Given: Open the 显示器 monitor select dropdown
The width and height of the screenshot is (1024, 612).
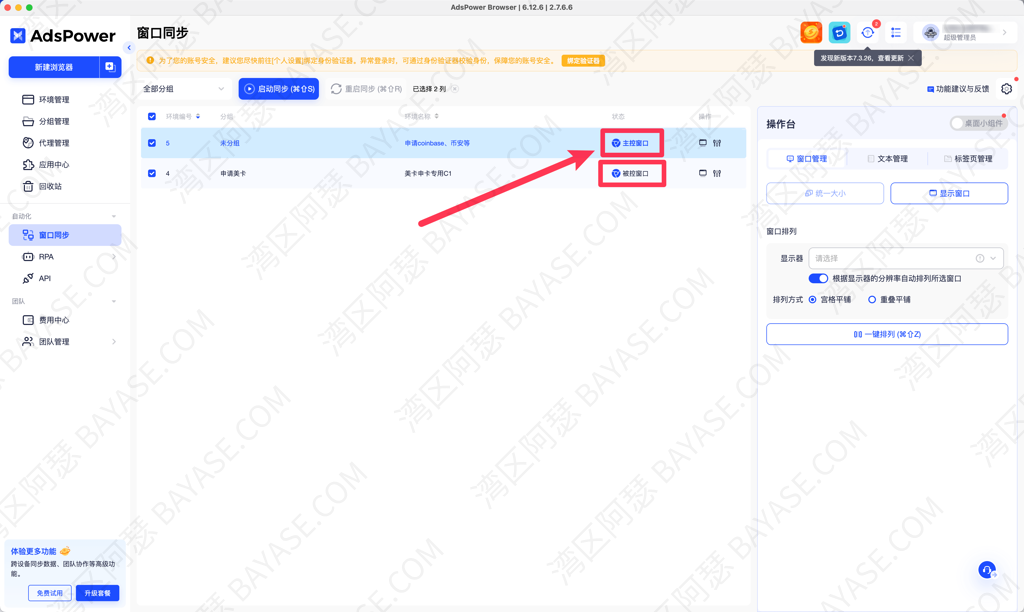Looking at the screenshot, I should [905, 258].
